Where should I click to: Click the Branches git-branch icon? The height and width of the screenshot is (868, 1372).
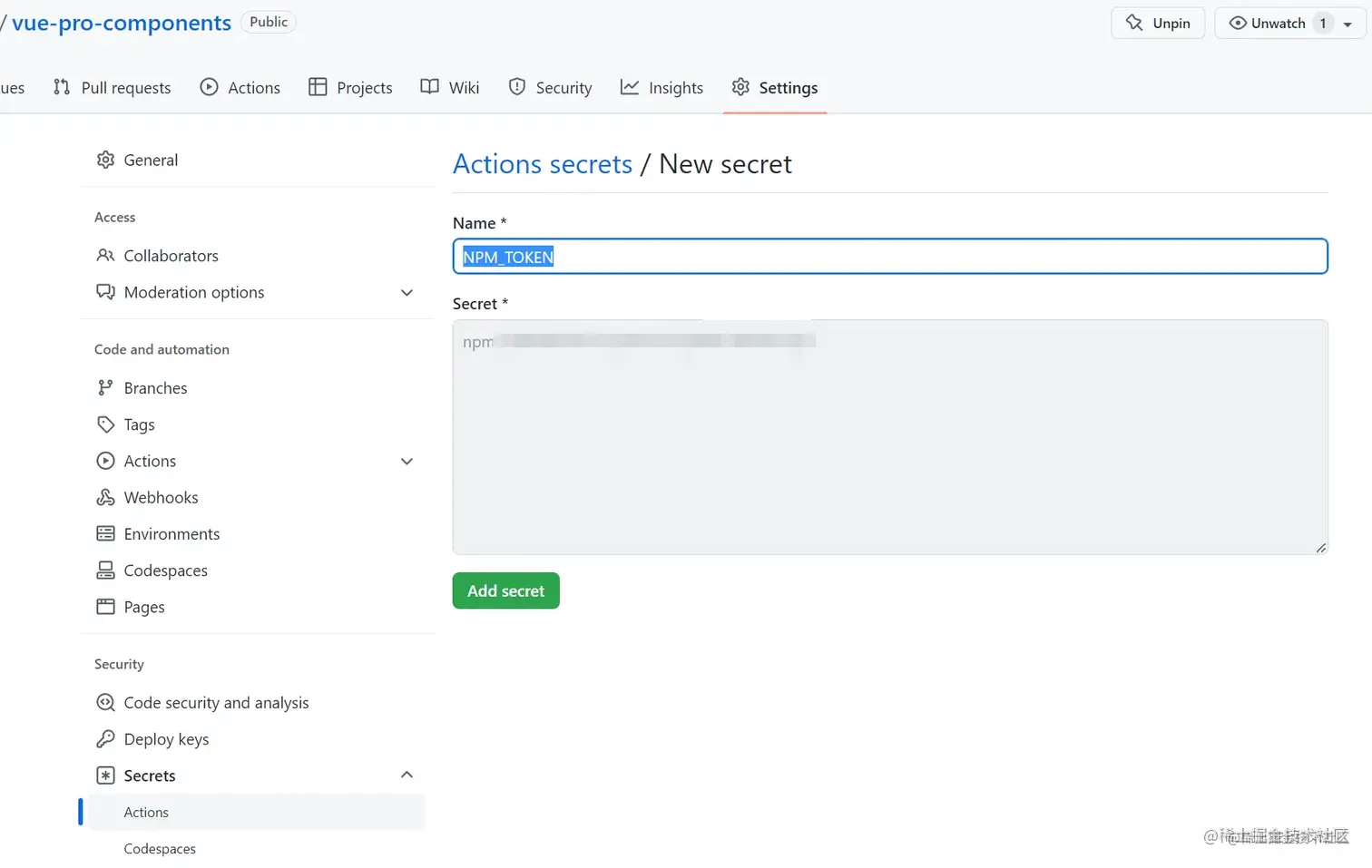click(106, 388)
